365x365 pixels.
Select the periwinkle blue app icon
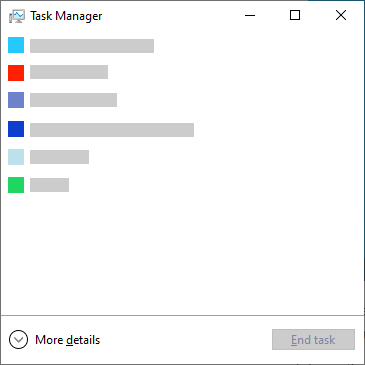pyautogui.click(x=16, y=100)
